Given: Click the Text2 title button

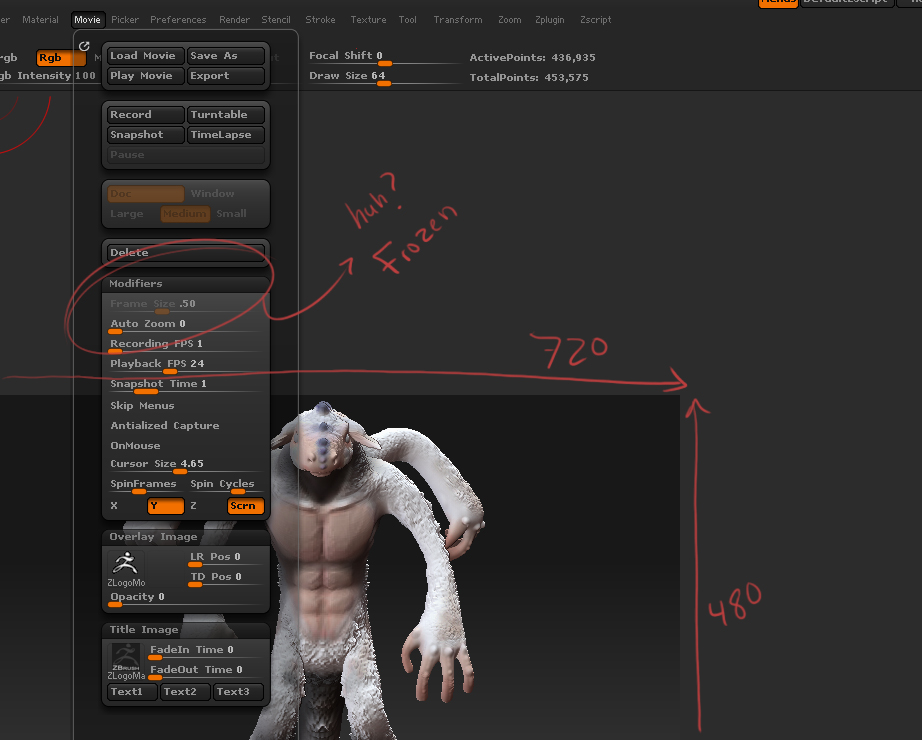Looking at the screenshot, I should [x=185, y=692].
